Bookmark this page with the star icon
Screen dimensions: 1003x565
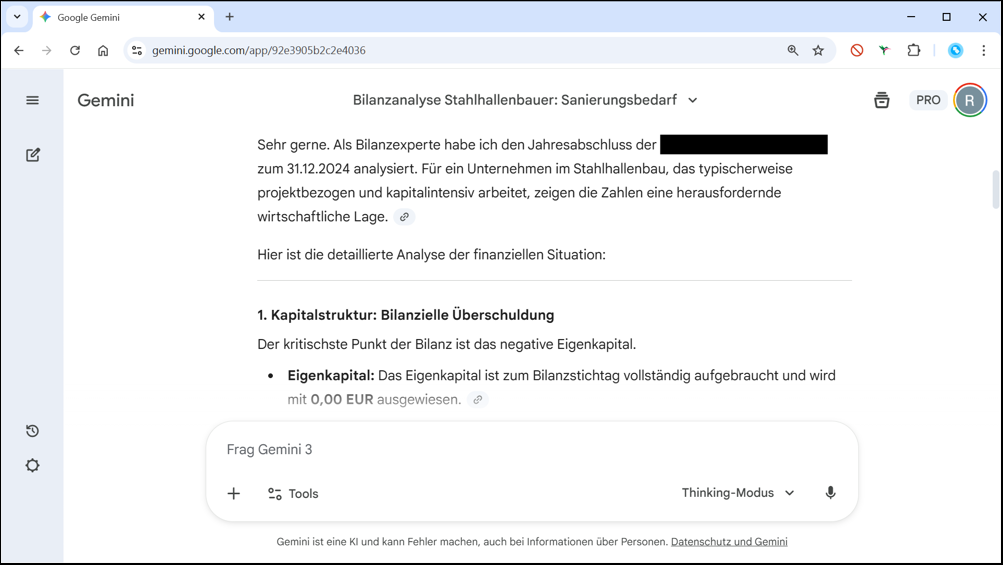pyautogui.click(x=818, y=50)
